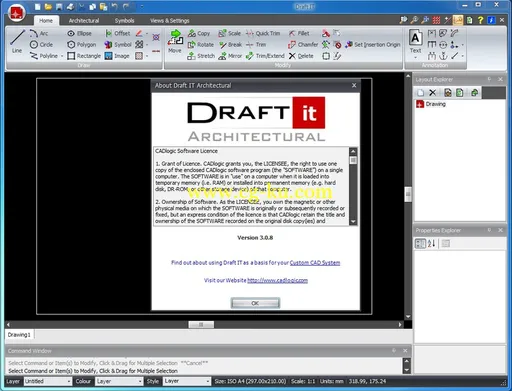This screenshot has width=512, height=391.
Task: Open the Custom CAD System link
Action: 315,263
